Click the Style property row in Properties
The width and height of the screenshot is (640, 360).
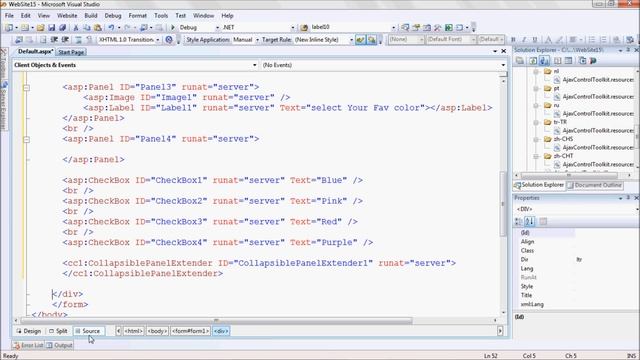point(576,287)
